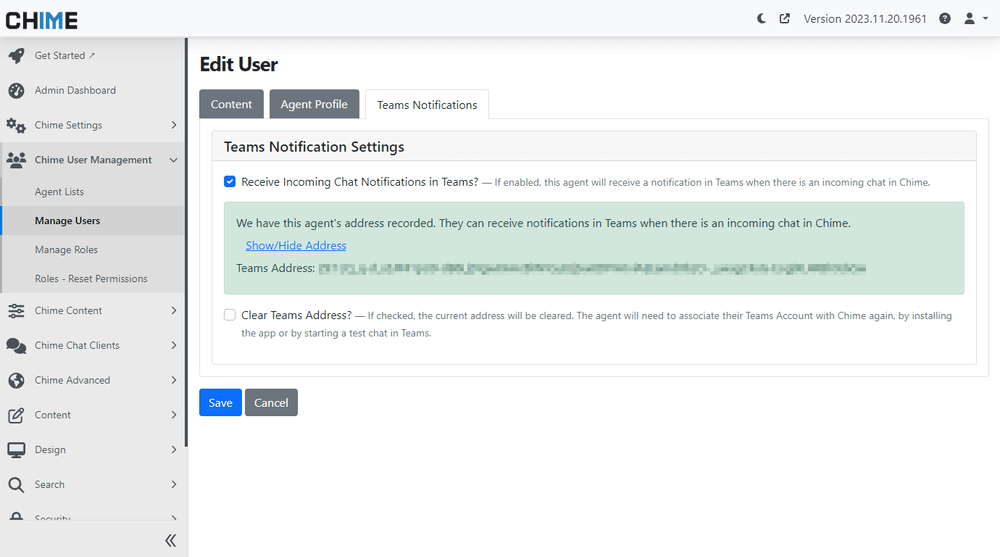Viewport: 1000px width, 557px height.
Task: Check the Clear Teams Address box
Action: pos(230,315)
